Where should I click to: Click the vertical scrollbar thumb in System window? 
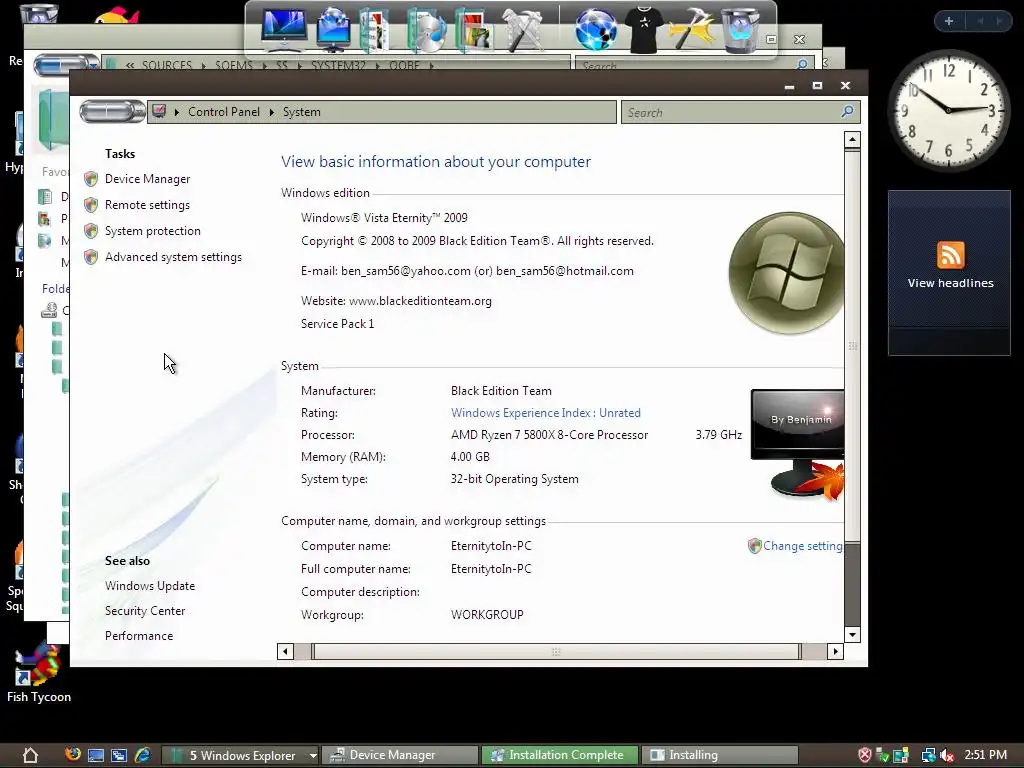852,346
